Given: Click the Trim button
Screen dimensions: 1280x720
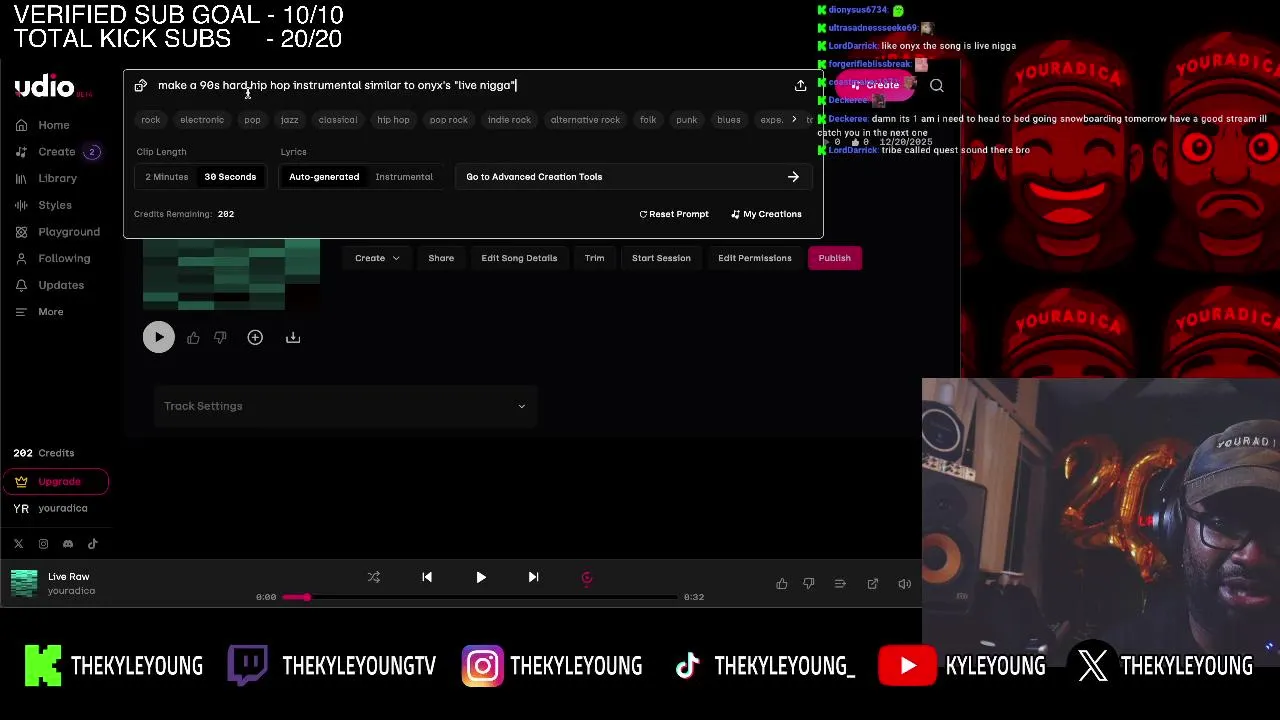Looking at the screenshot, I should 594,258.
